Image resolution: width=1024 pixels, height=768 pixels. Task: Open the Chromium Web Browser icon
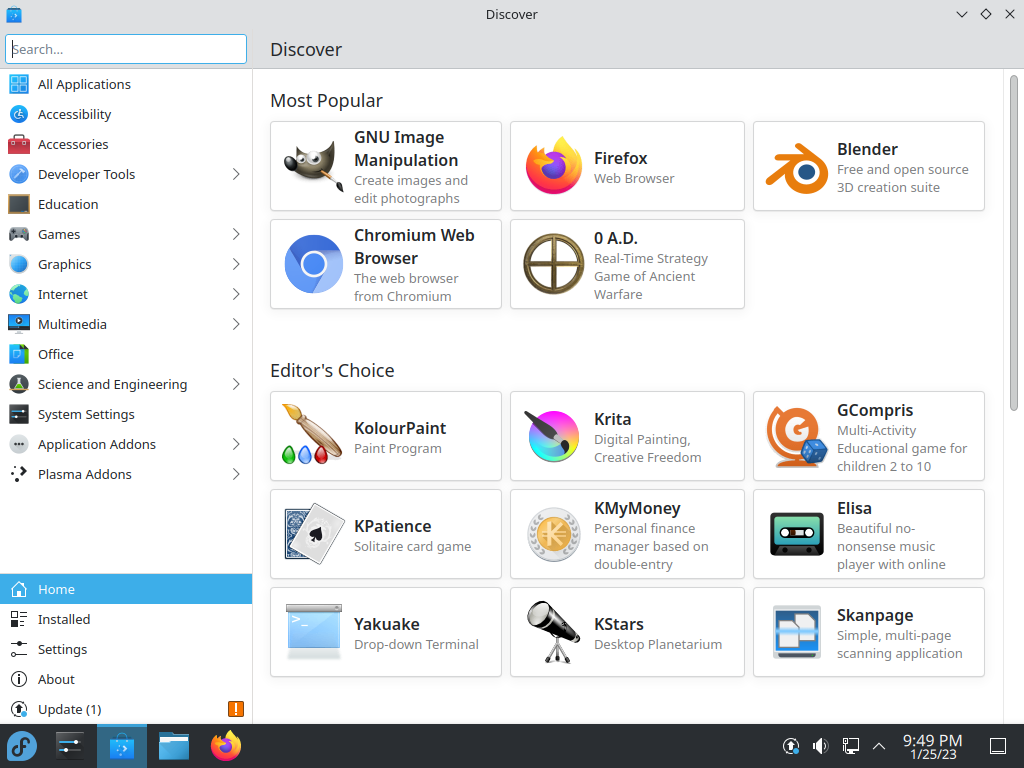313,264
